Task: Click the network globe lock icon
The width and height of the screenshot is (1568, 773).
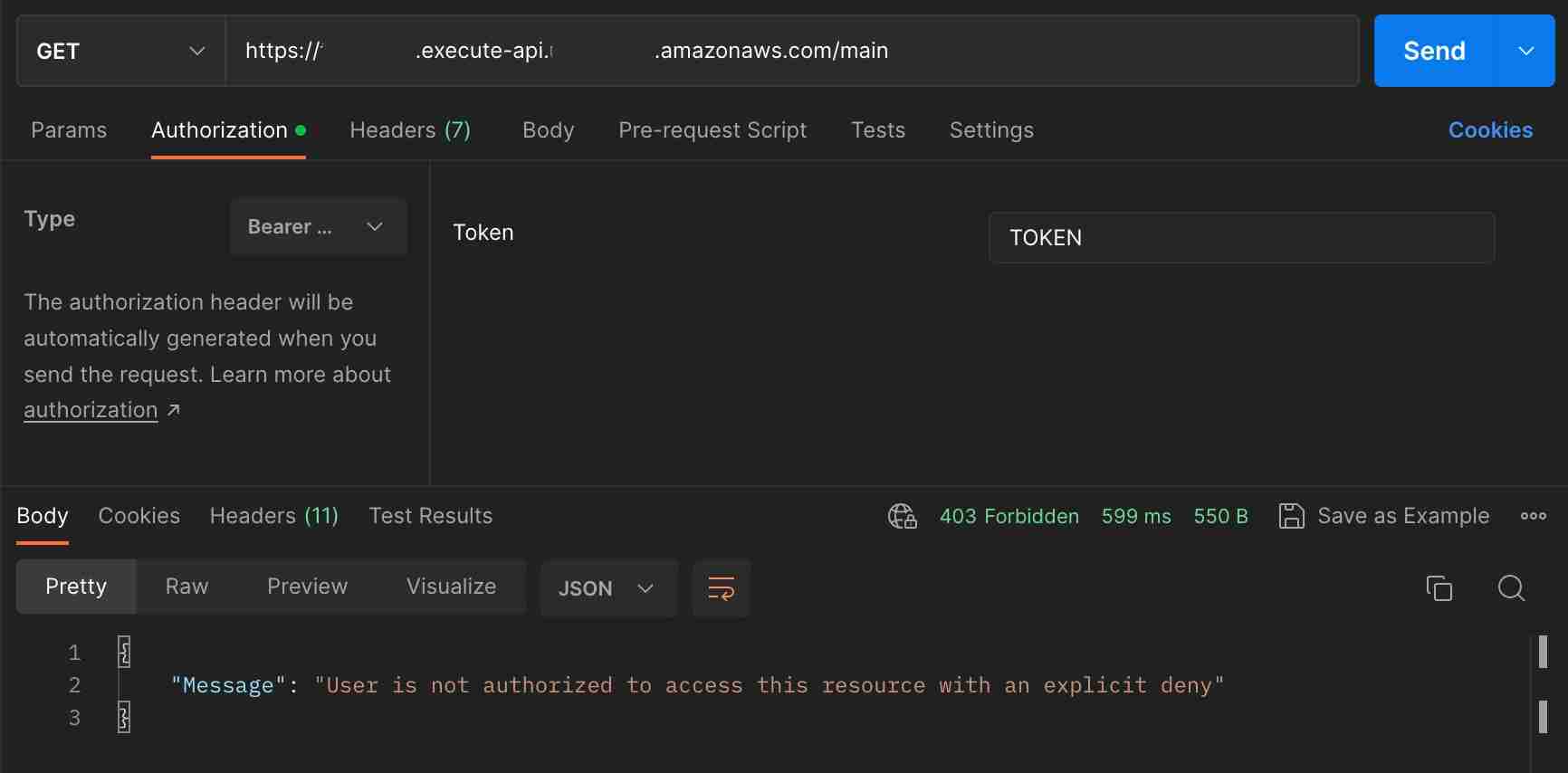Action: point(902,516)
